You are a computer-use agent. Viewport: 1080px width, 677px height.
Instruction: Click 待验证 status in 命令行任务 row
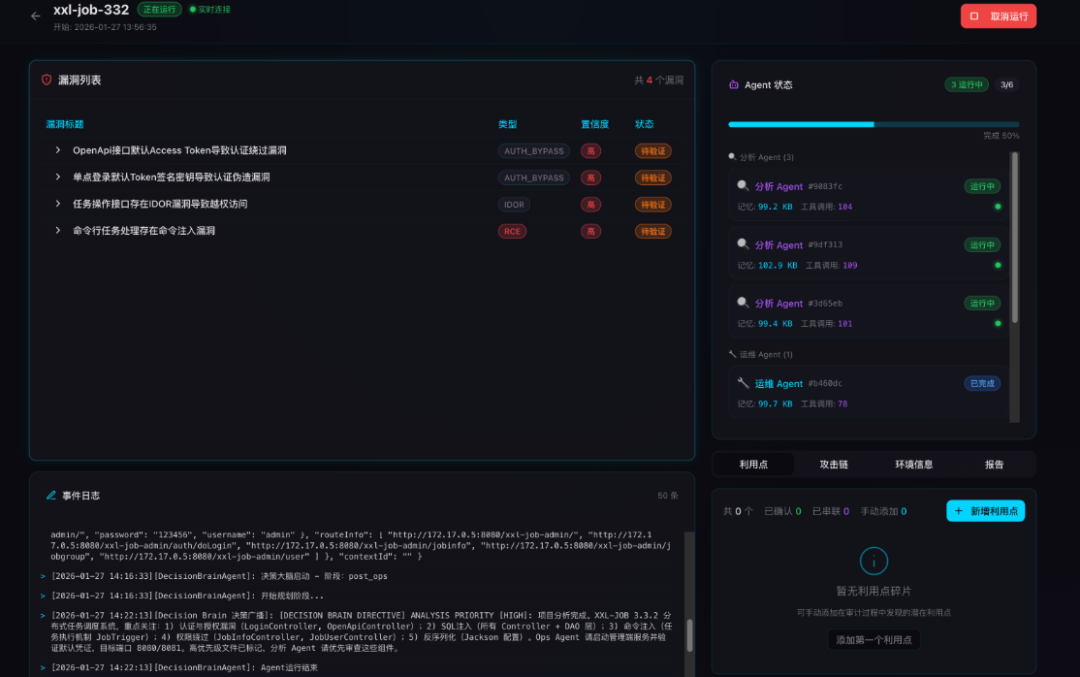coord(653,231)
